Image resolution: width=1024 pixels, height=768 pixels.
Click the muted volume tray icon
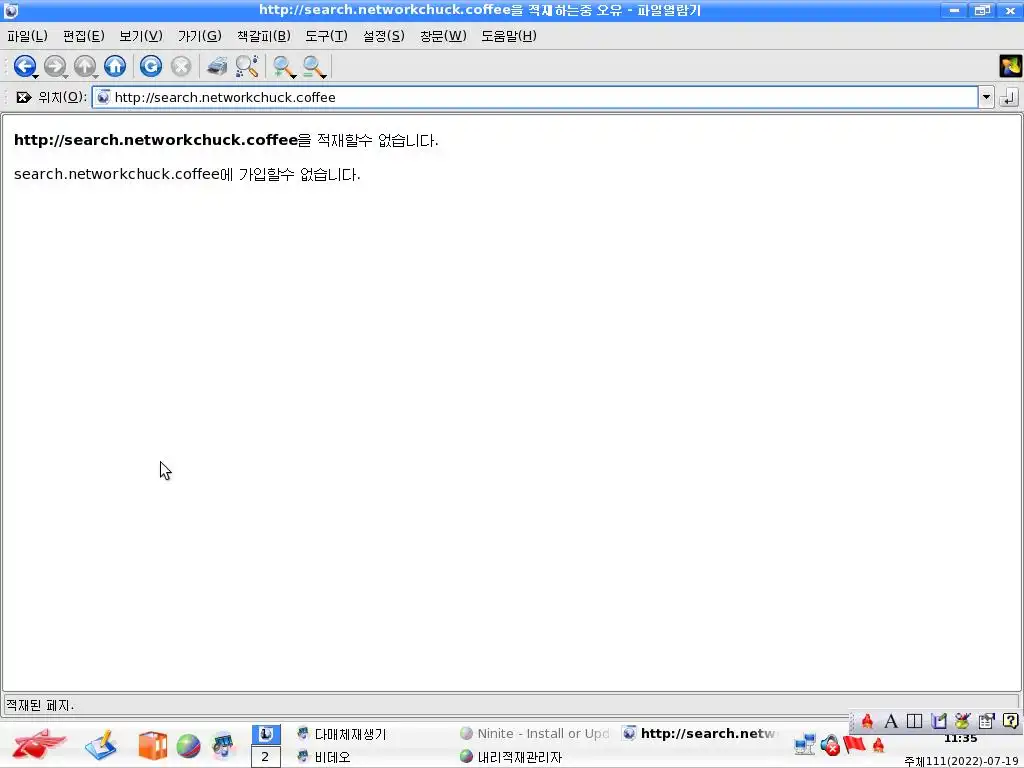click(x=830, y=744)
